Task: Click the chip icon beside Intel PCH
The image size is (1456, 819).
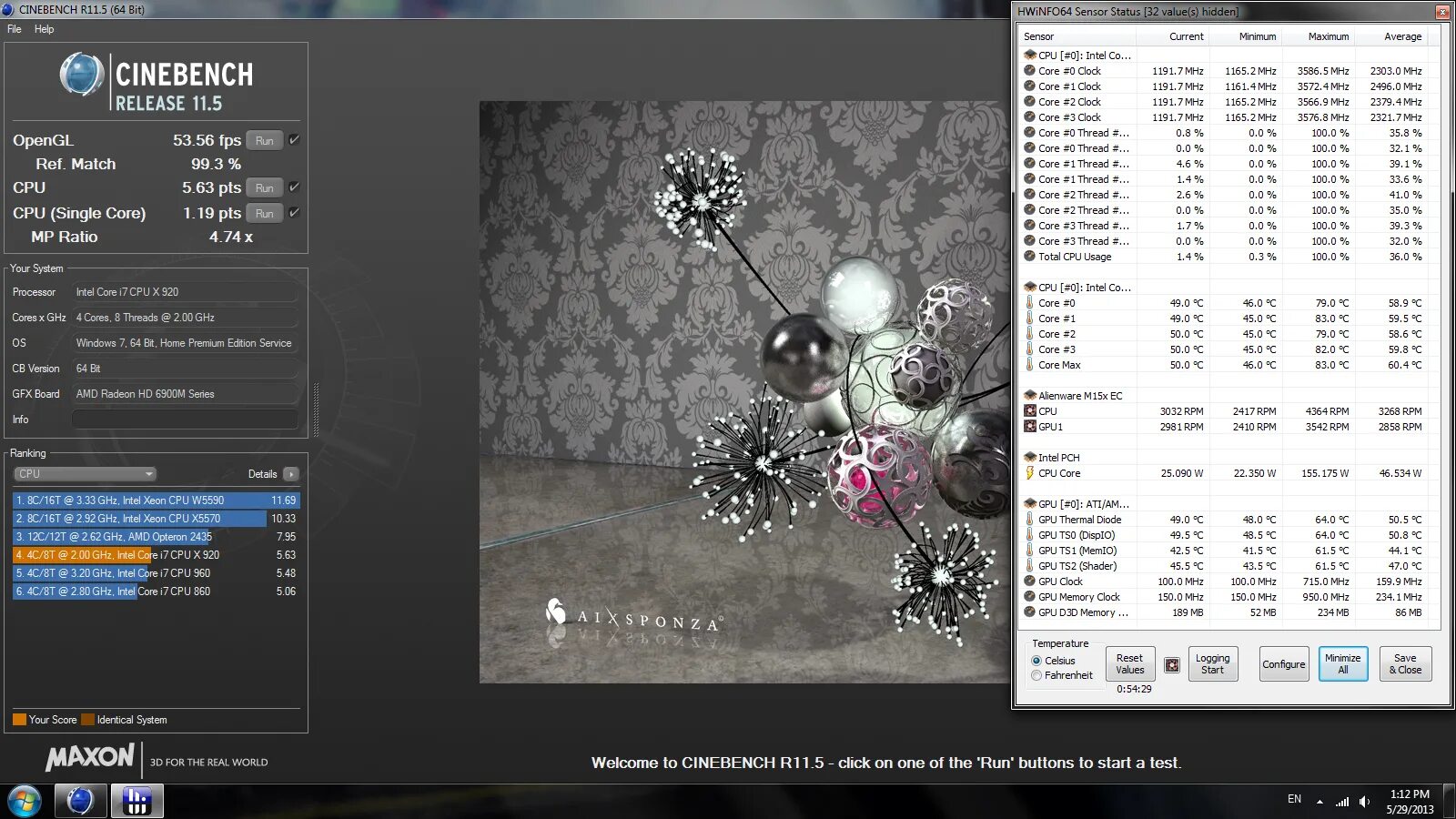Action: pos(1030,458)
